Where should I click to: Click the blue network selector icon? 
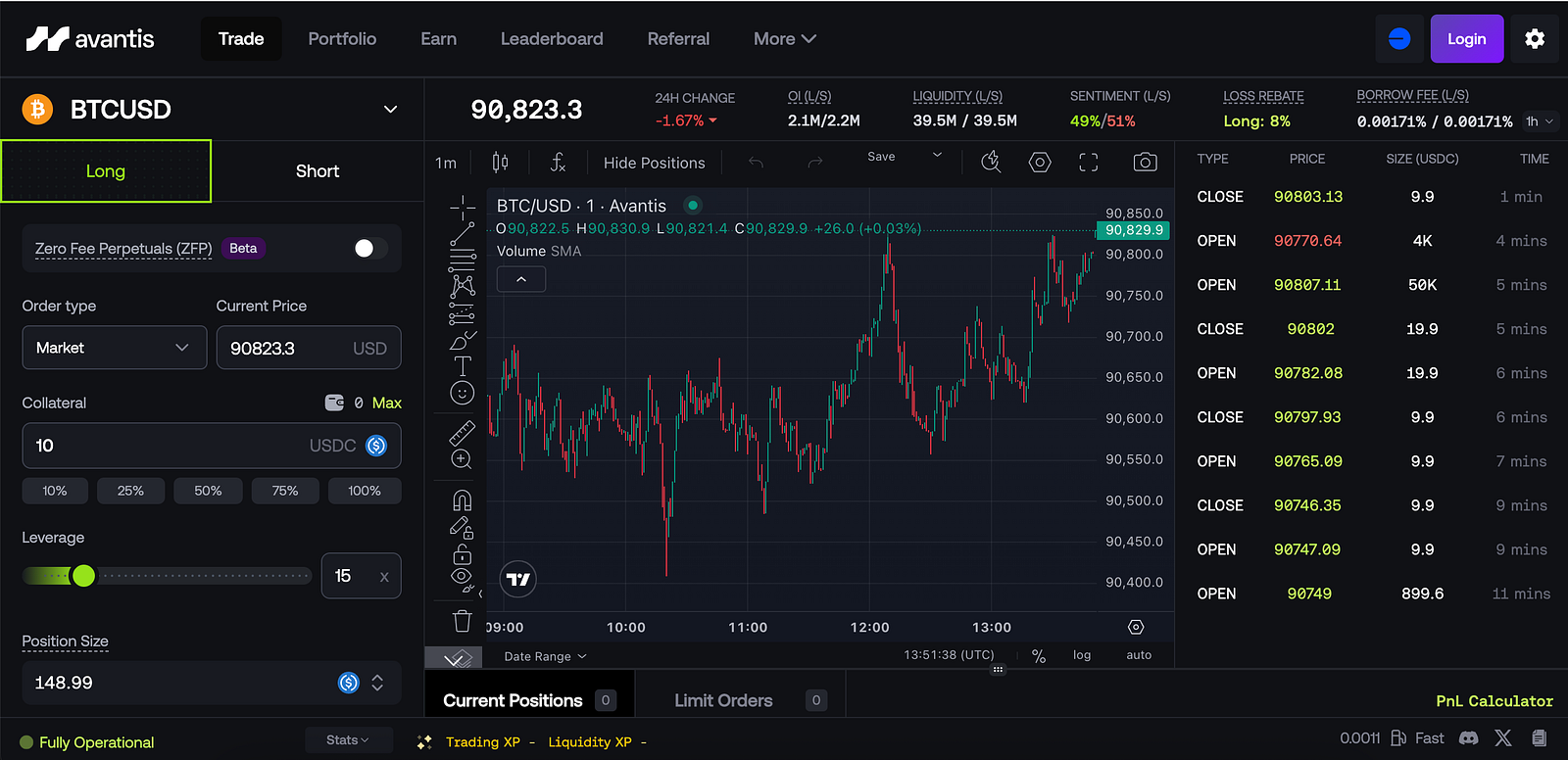tap(1399, 39)
